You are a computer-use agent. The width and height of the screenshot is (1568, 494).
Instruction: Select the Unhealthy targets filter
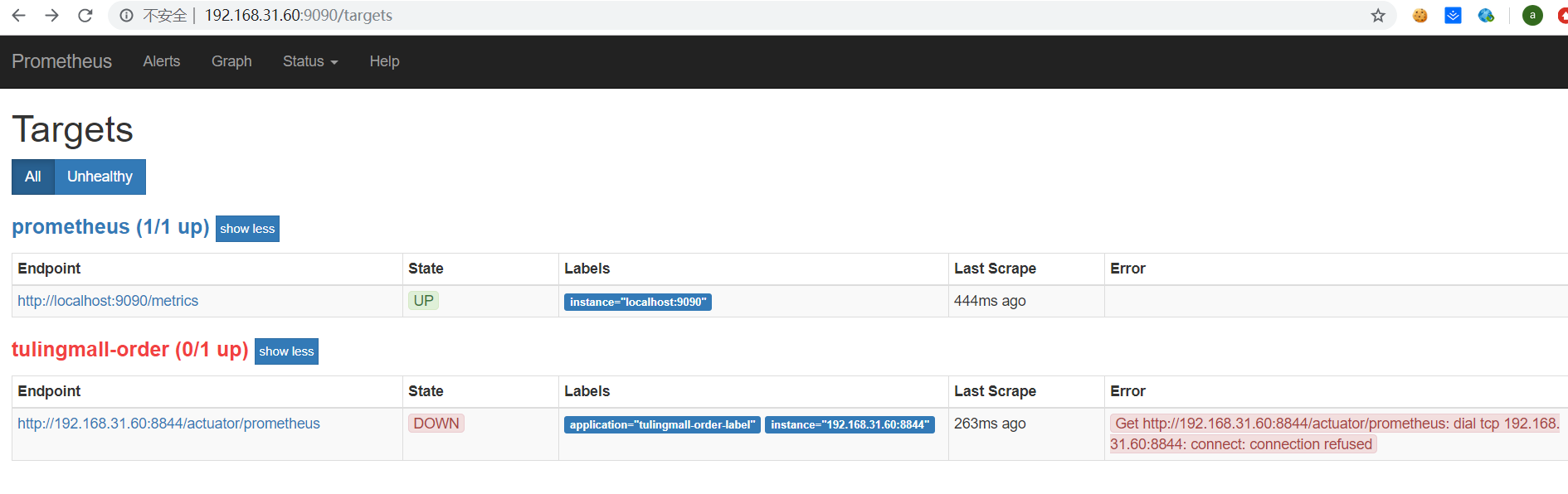click(100, 177)
